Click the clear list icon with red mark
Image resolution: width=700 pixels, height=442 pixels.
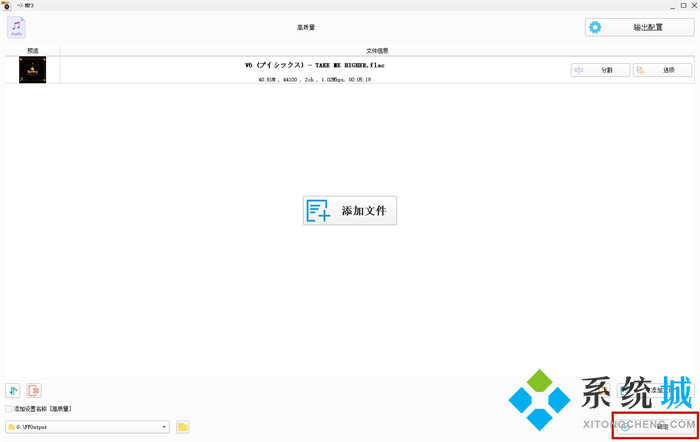(34, 390)
